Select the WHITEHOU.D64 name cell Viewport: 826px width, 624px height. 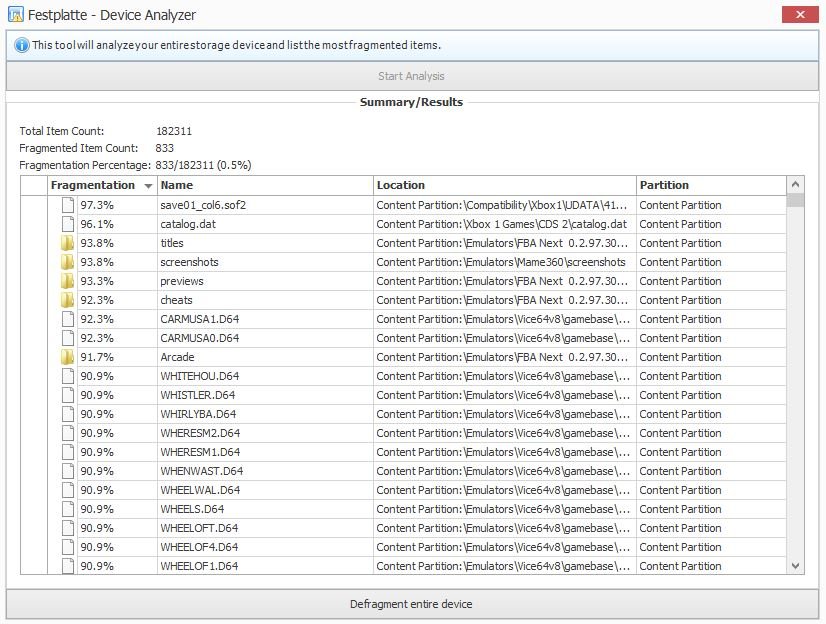click(x=265, y=376)
